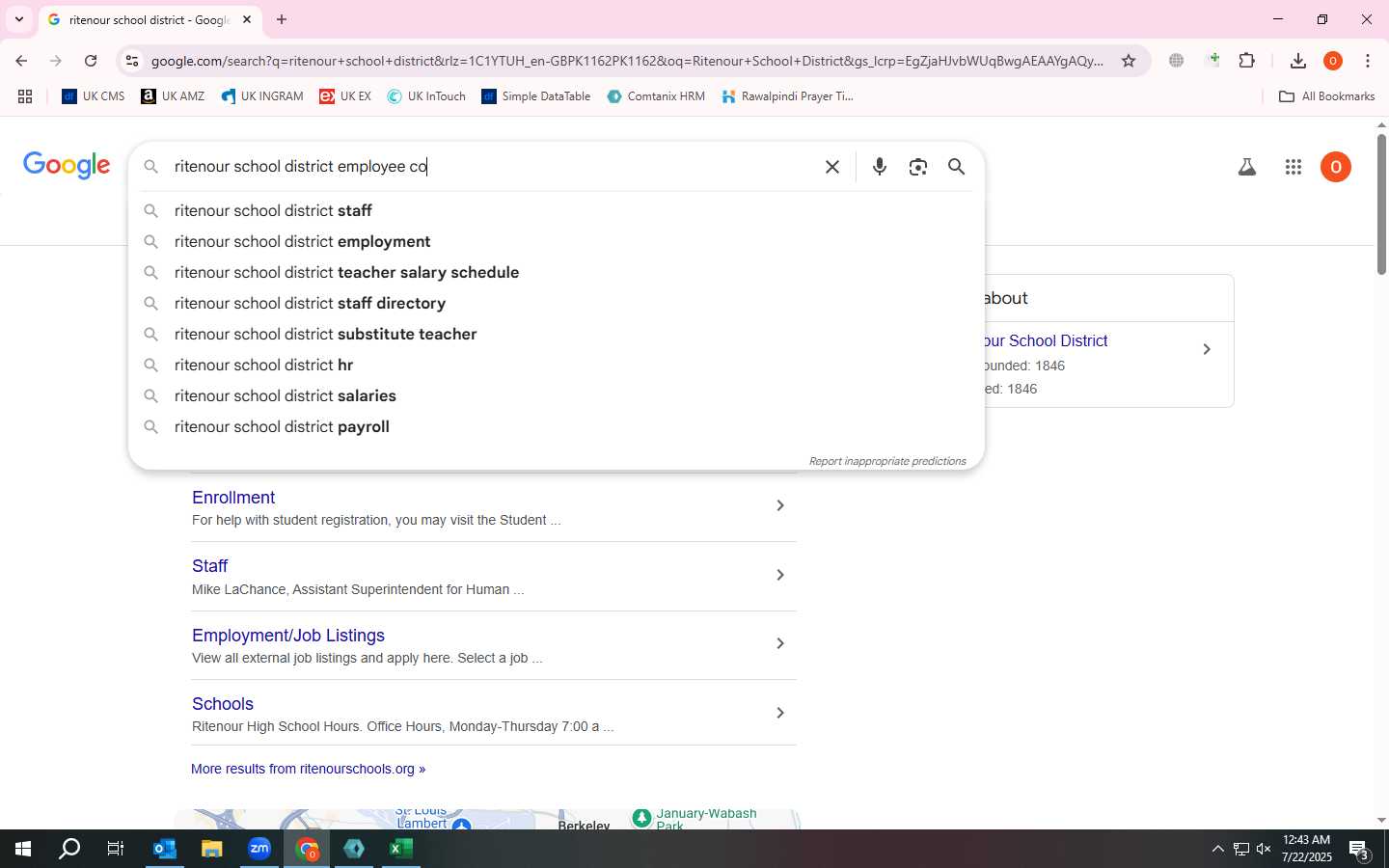The height and width of the screenshot is (868, 1389).
Task: Open the bookmarks bar apps grid icon
Action: pyautogui.click(x=25, y=96)
